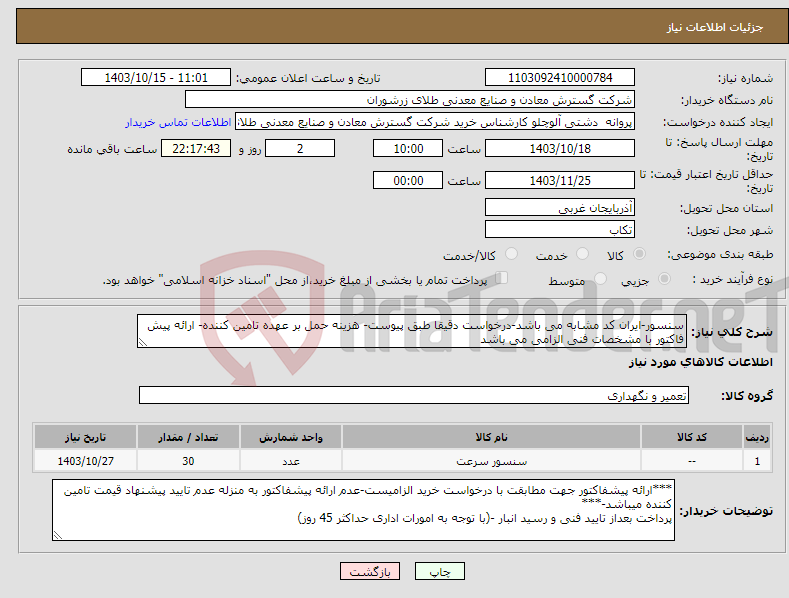Click the چاپ (print) button
The image size is (789, 598).
(439, 571)
